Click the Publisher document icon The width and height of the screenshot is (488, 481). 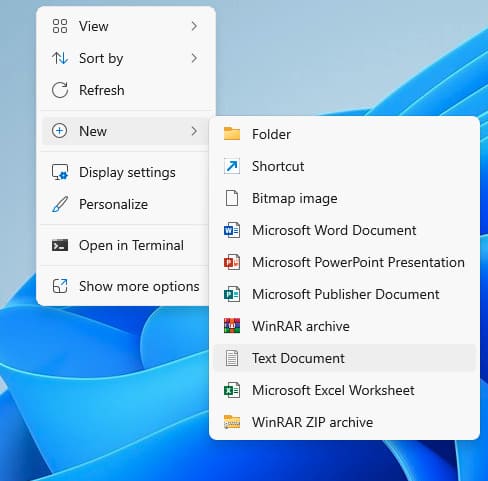(x=232, y=294)
